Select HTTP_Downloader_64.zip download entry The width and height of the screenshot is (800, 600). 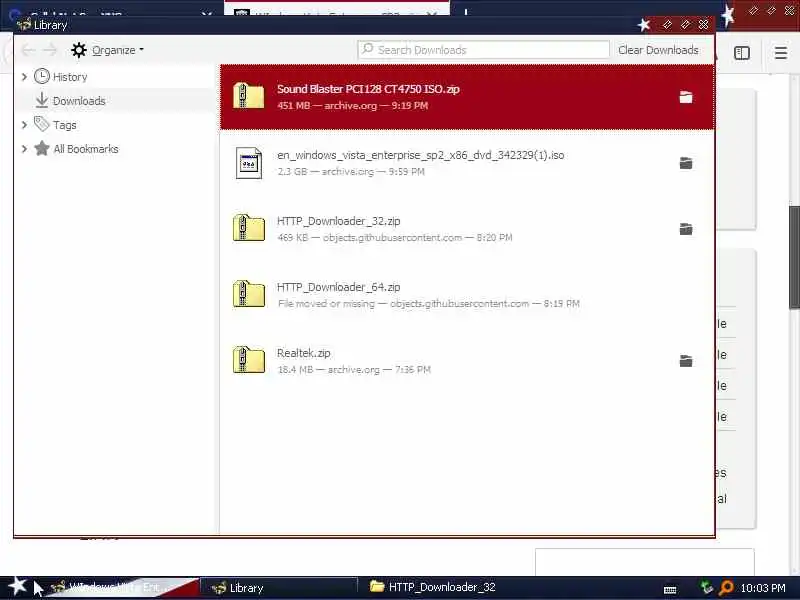click(467, 294)
